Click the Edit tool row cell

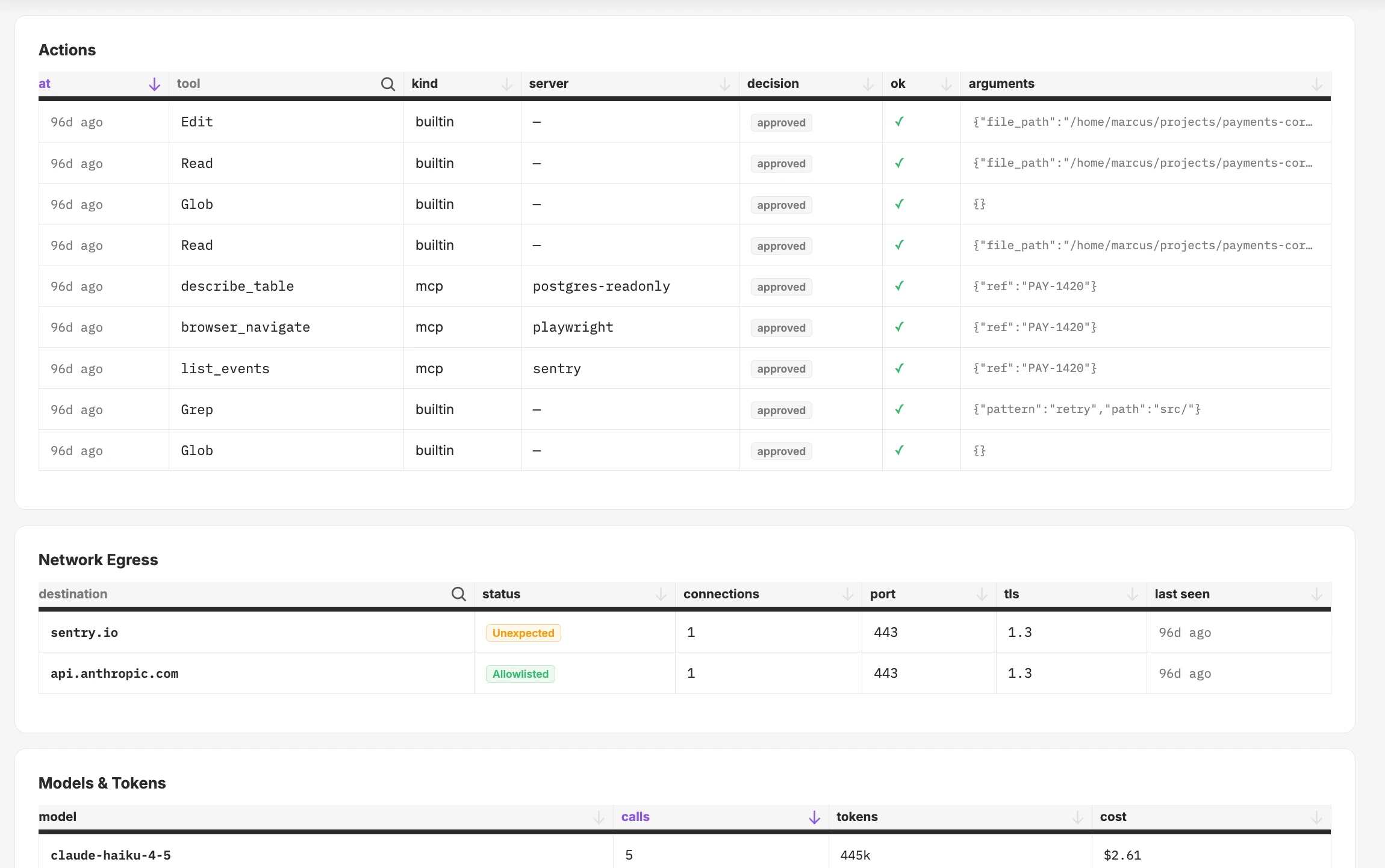click(x=286, y=122)
